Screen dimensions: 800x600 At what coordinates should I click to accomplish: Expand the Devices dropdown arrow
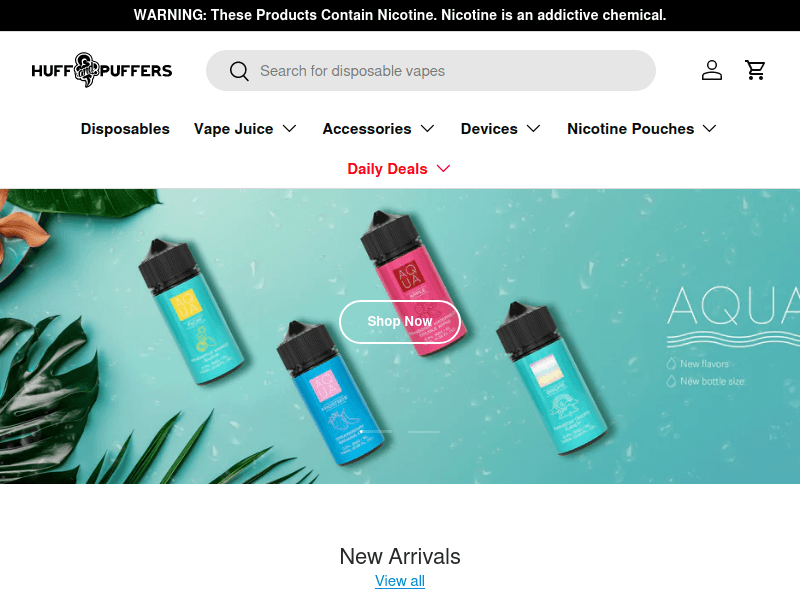[534, 129]
